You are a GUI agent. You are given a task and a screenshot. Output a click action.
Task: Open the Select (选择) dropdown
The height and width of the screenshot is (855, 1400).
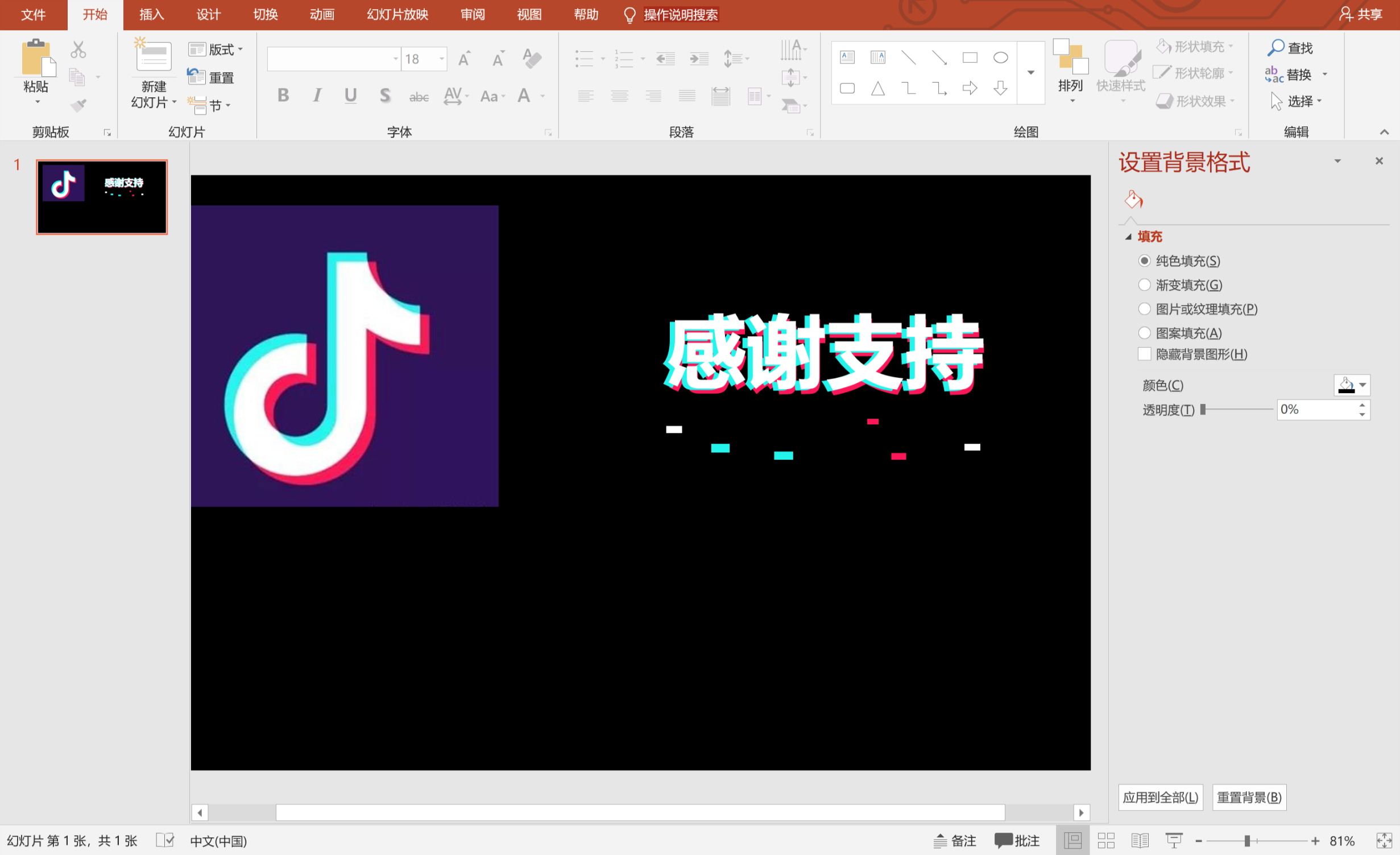click(x=1297, y=101)
